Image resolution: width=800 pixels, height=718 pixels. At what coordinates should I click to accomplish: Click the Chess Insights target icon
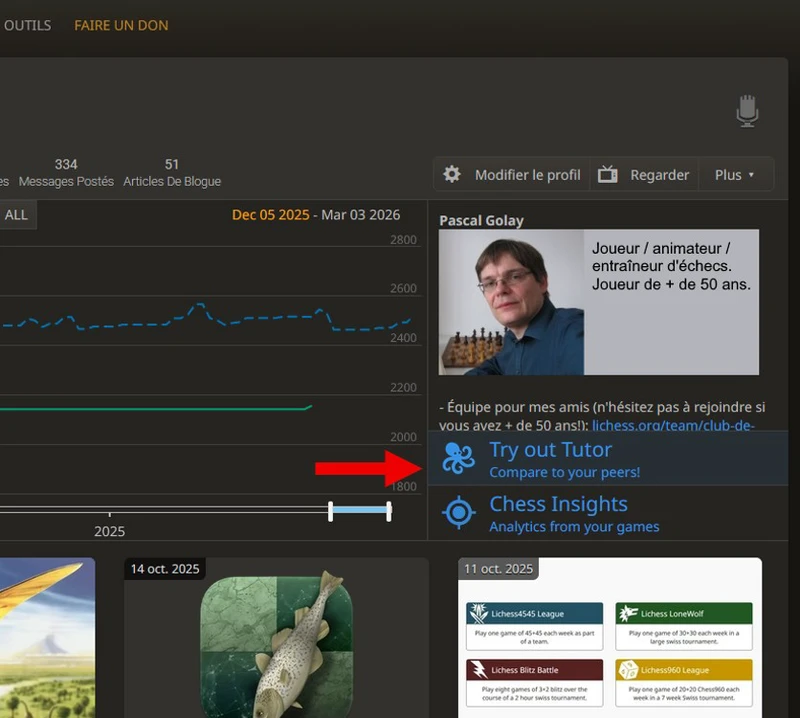pos(459,512)
